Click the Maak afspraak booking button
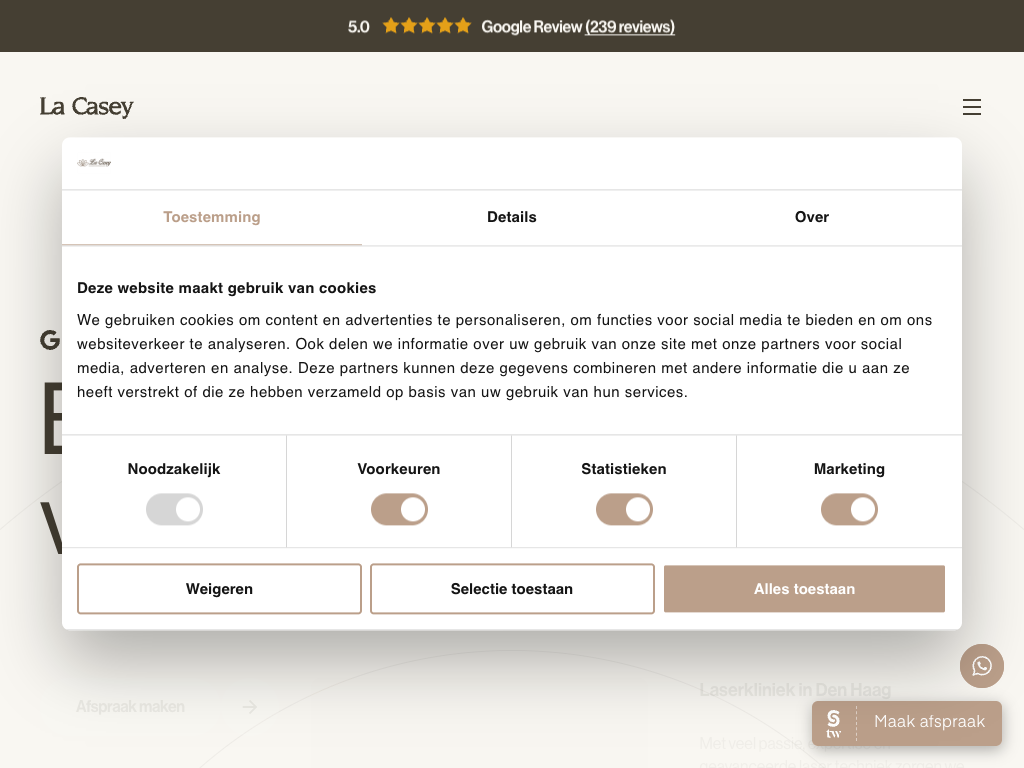This screenshot has height=768, width=1024. click(x=928, y=722)
